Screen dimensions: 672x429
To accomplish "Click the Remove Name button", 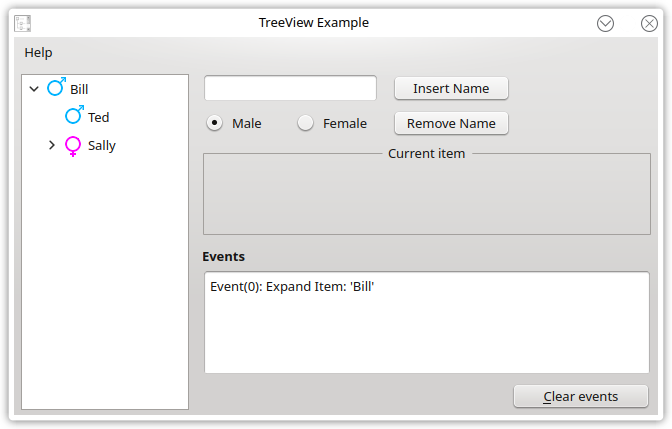I will pyautogui.click(x=451, y=123).
